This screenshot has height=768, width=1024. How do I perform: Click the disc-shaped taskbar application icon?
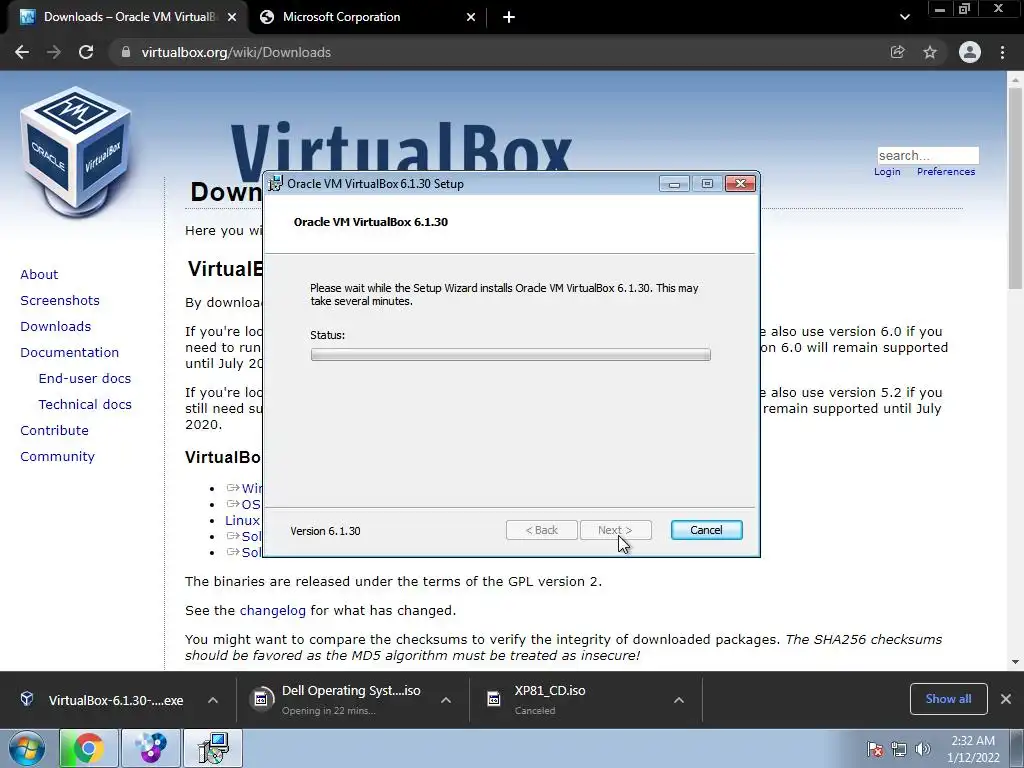(151, 748)
